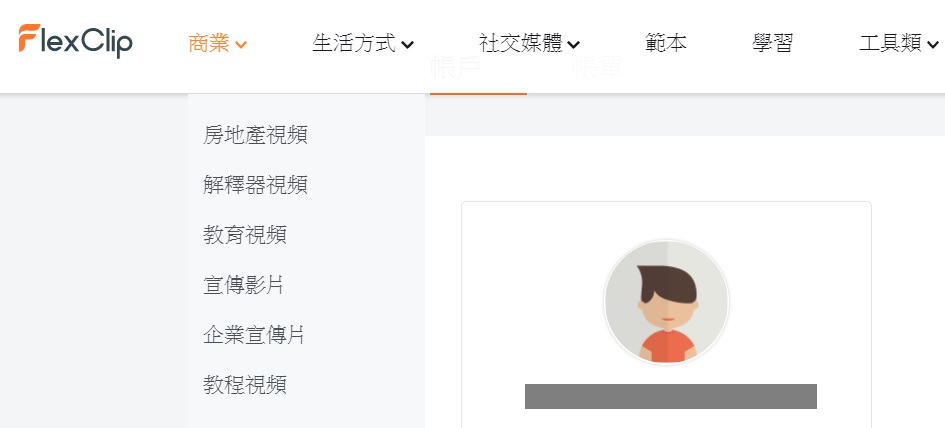Switch to the 帳單 tab
945x428 pixels.
[x=597, y=68]
